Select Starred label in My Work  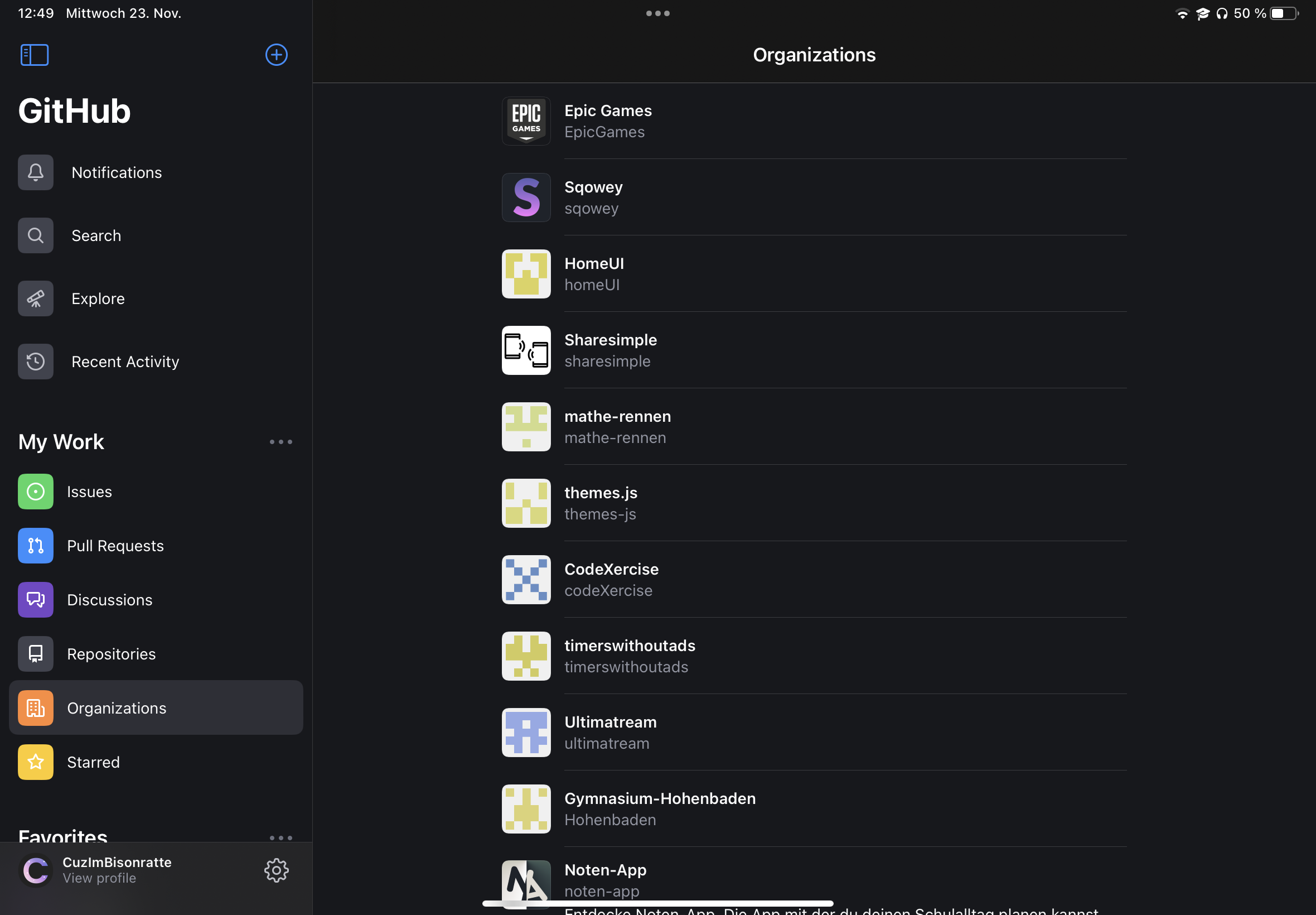point(93,763)
